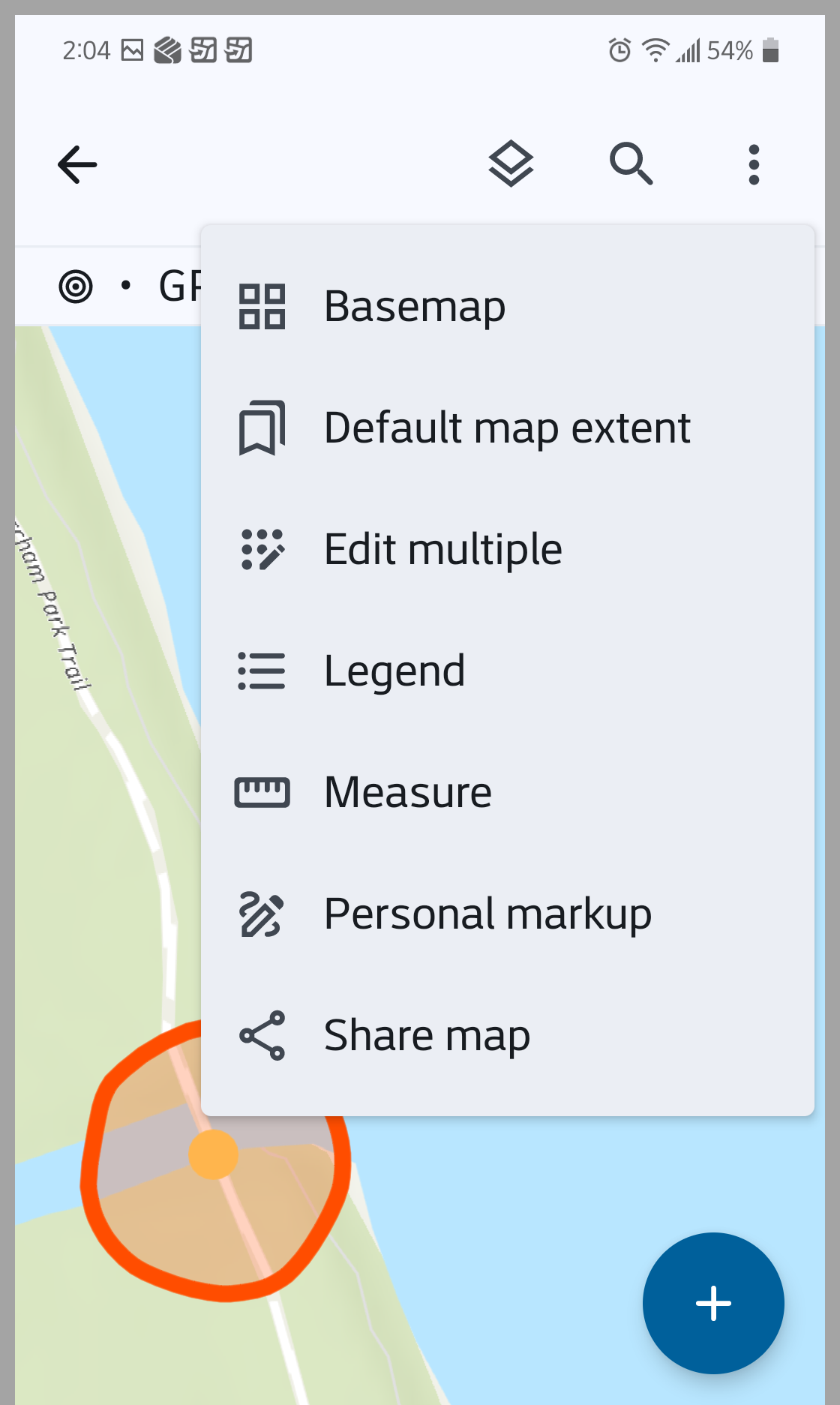Viewport: 840px width, 1405px height.
Task: Choose the Measure option
Action: pos(408,792)
